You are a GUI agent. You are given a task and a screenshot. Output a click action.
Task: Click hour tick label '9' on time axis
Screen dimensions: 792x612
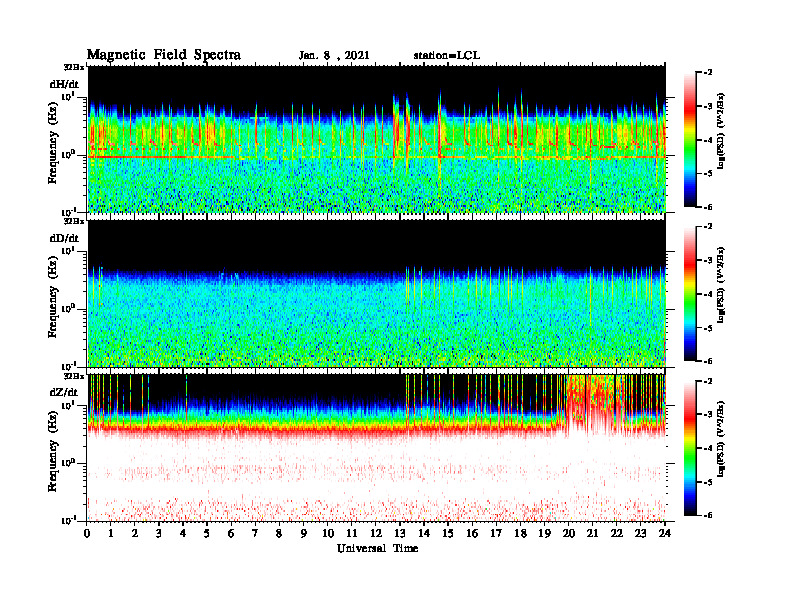pyautogui.click(x=304, y=534)
